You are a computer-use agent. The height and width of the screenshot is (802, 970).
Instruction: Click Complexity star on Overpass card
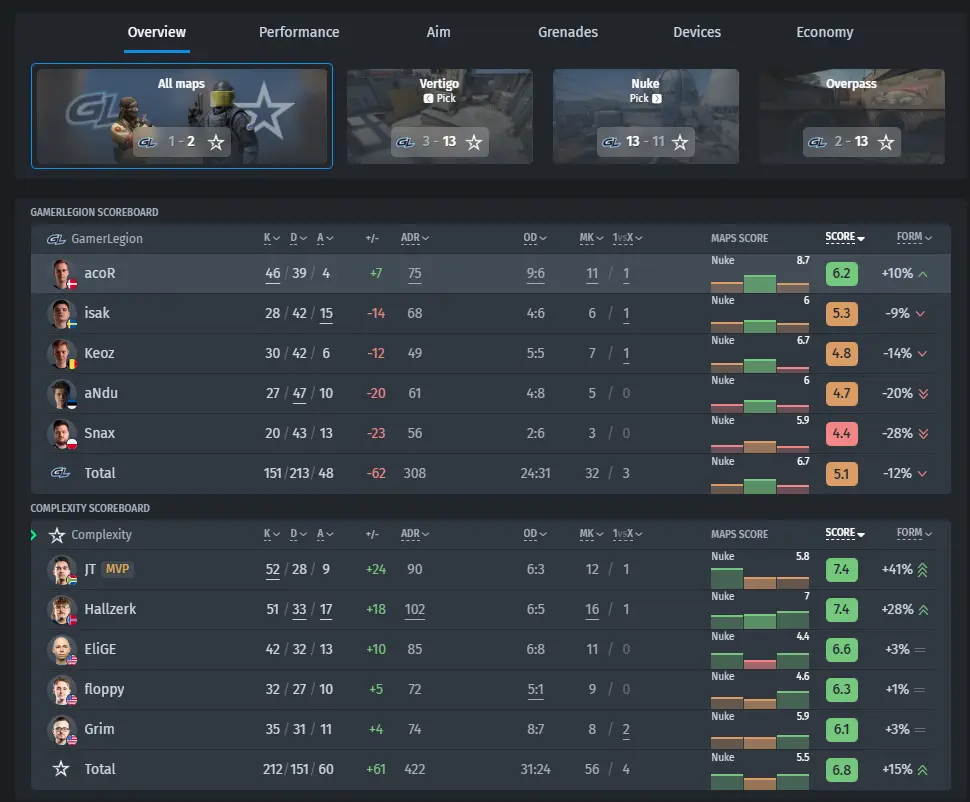click(x=886, y=142)
